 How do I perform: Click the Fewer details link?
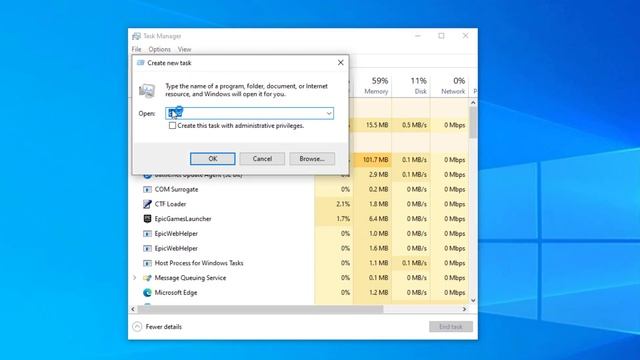point(164,327)
